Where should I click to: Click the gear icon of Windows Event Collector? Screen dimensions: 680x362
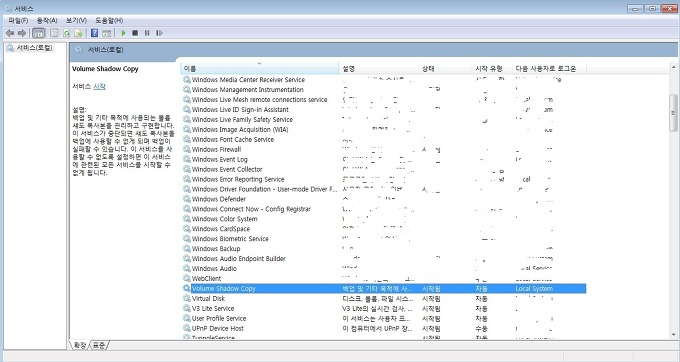coord(186,169)
